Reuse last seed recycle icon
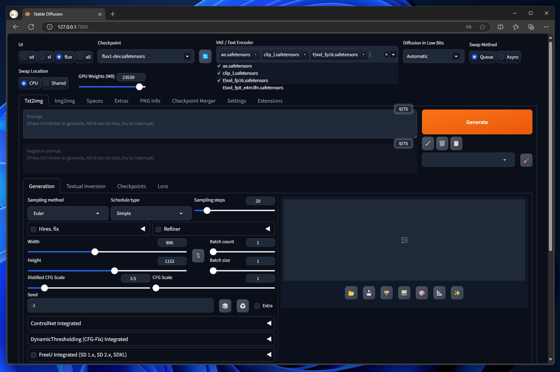This screenshot has height=372, width=560. pyautogui.click(x=242, y=306)
